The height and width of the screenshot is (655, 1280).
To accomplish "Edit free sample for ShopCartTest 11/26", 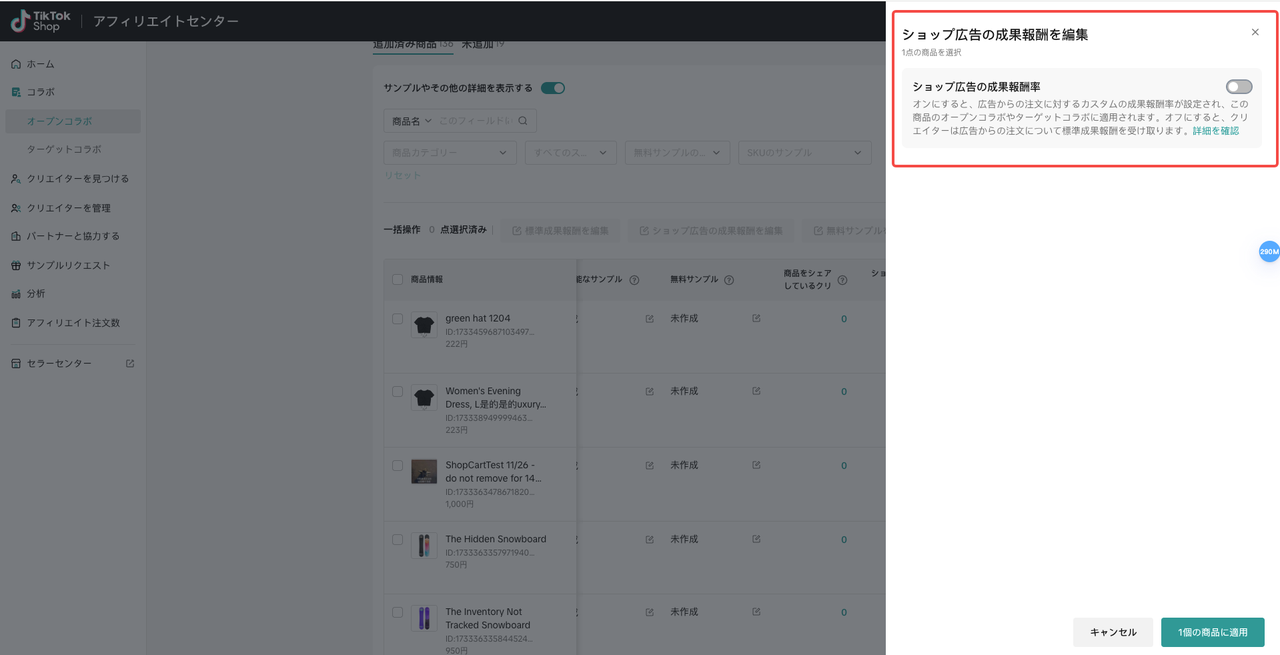I will pyautogui.click(x=756, y=465).
